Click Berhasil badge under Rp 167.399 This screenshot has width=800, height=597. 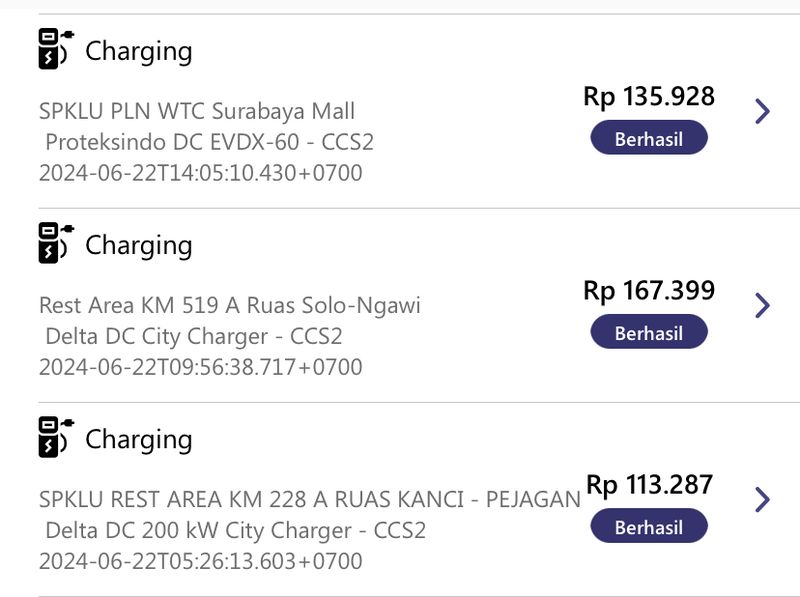pyautogui.click(x=649, y=332)
